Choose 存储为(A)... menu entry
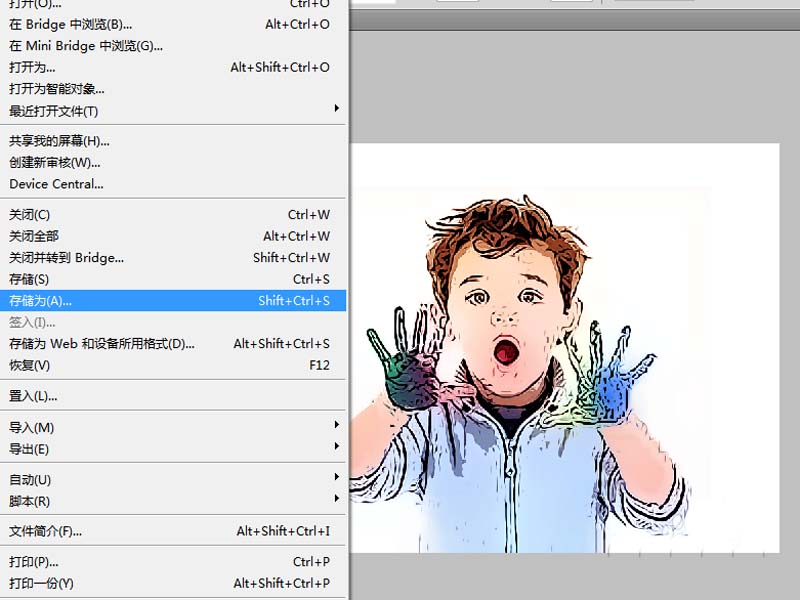The image size is (800, 600). point(173,301)
